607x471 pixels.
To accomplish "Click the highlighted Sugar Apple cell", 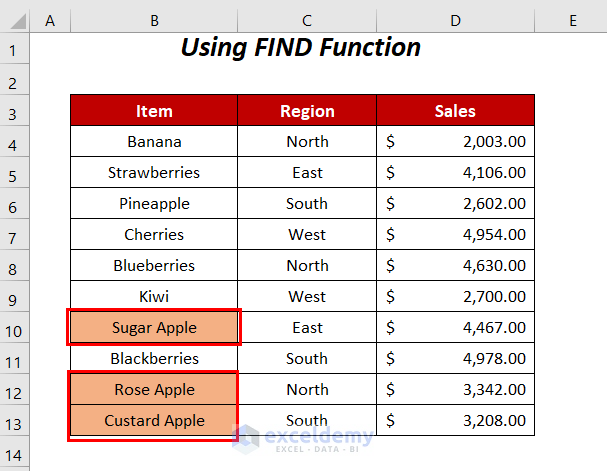I will point(154,327).
